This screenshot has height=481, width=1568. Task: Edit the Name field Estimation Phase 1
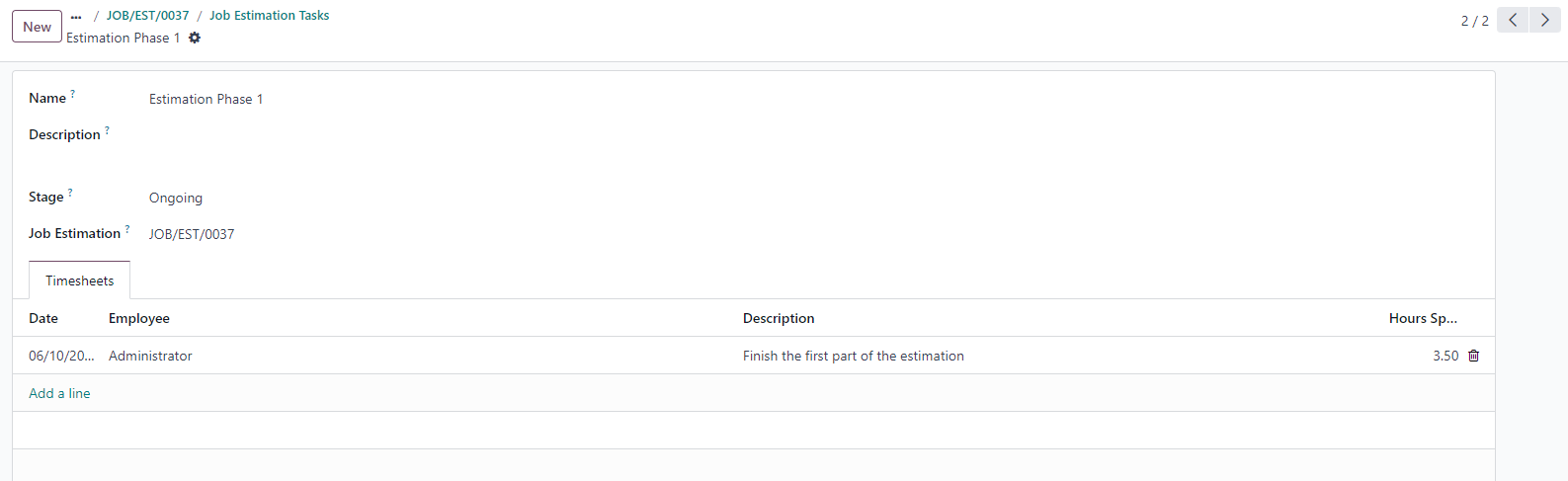pos(206,99)
